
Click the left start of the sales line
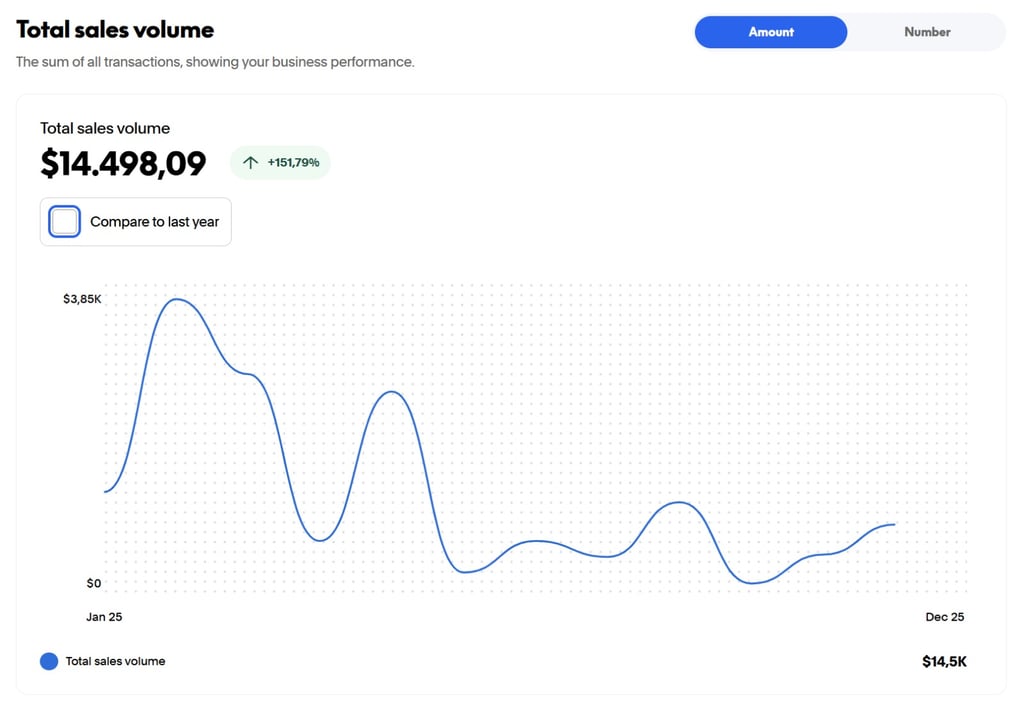(105, 491)
